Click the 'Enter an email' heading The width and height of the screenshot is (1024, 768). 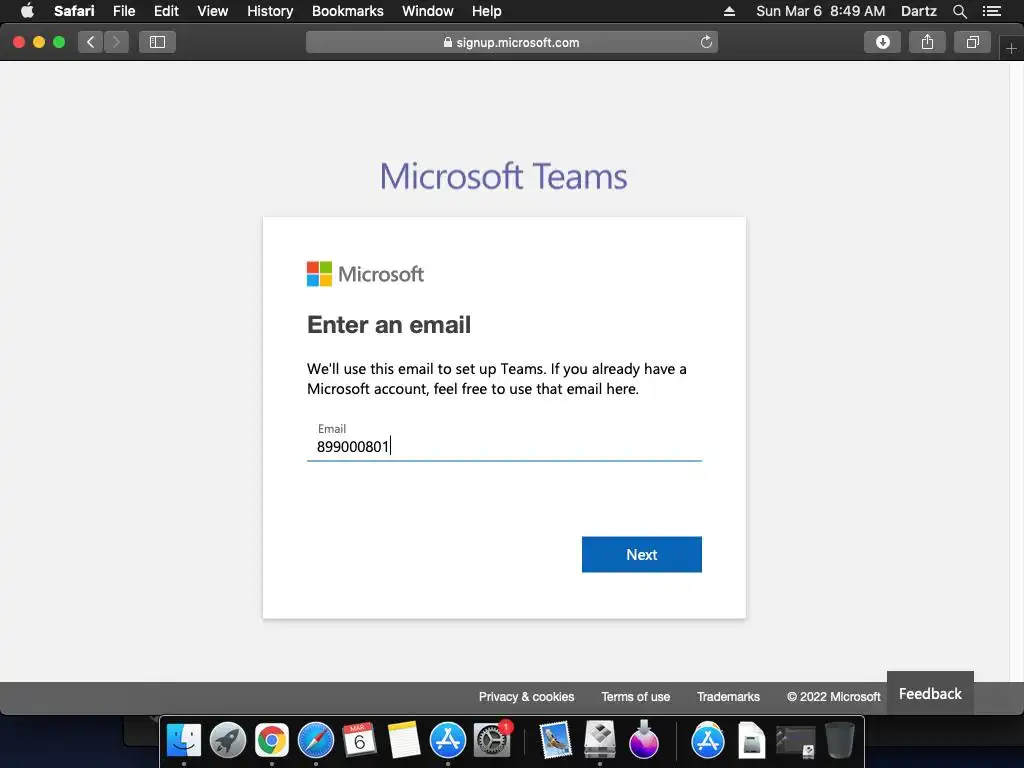click(x=389, y=325)
